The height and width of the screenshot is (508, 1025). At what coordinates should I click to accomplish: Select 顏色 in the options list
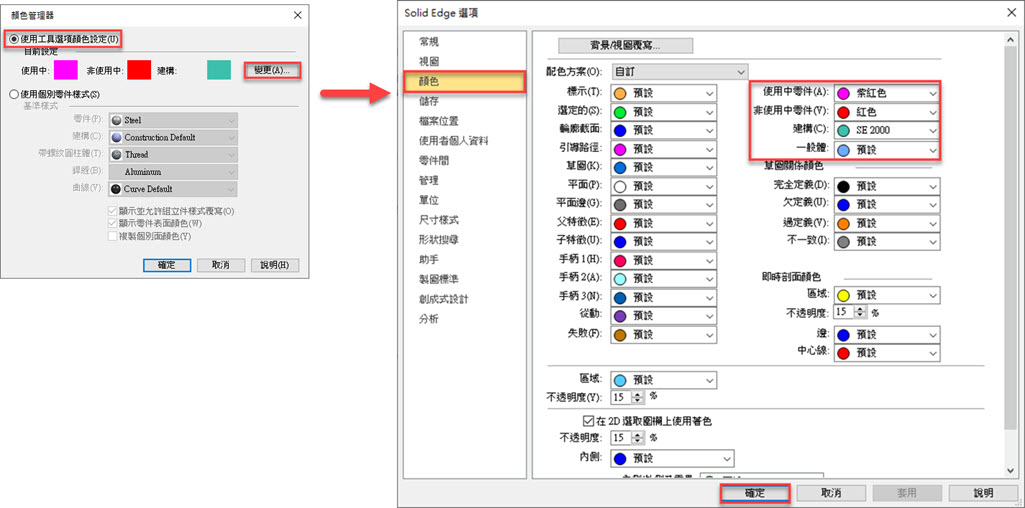465,82
